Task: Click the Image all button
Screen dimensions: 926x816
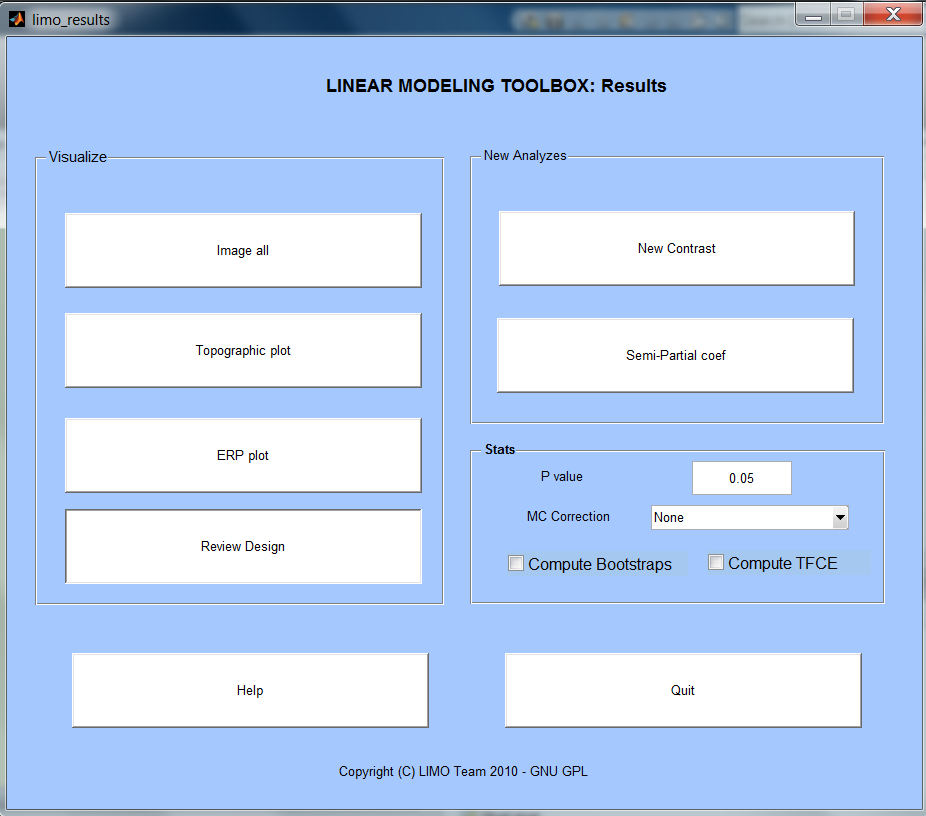Action: (x=243, y=250)
